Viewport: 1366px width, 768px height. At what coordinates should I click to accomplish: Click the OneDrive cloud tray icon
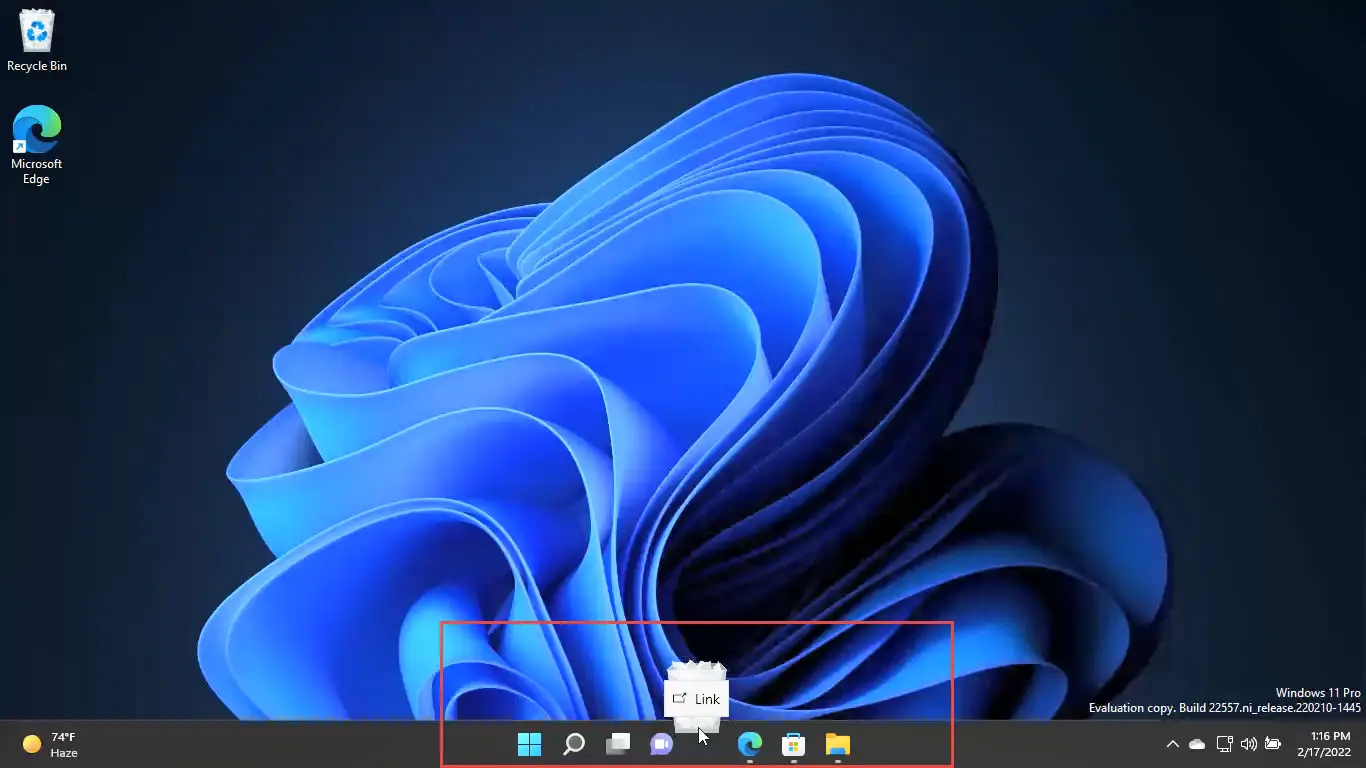[x=1197, y=744]
